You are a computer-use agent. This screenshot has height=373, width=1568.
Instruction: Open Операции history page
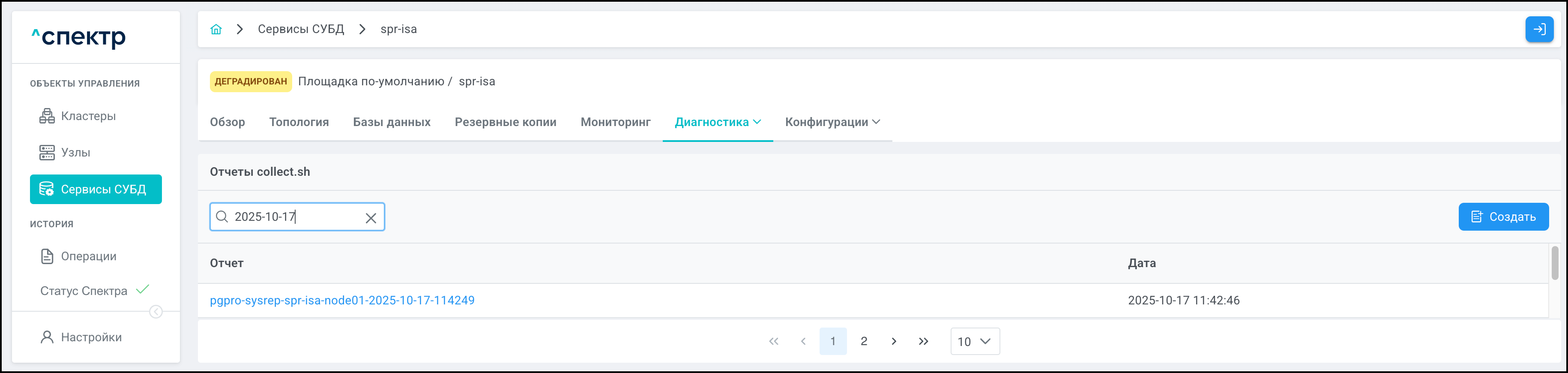tap(88, 256)
